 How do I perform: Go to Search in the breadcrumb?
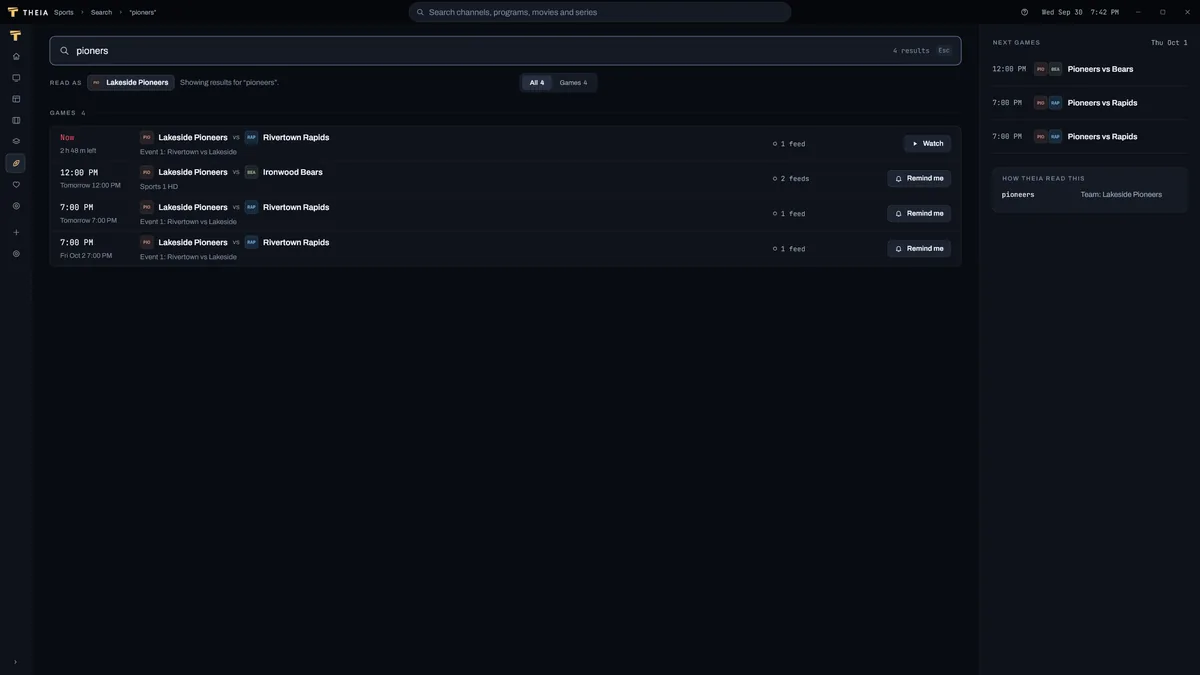[x=101, y=12]
